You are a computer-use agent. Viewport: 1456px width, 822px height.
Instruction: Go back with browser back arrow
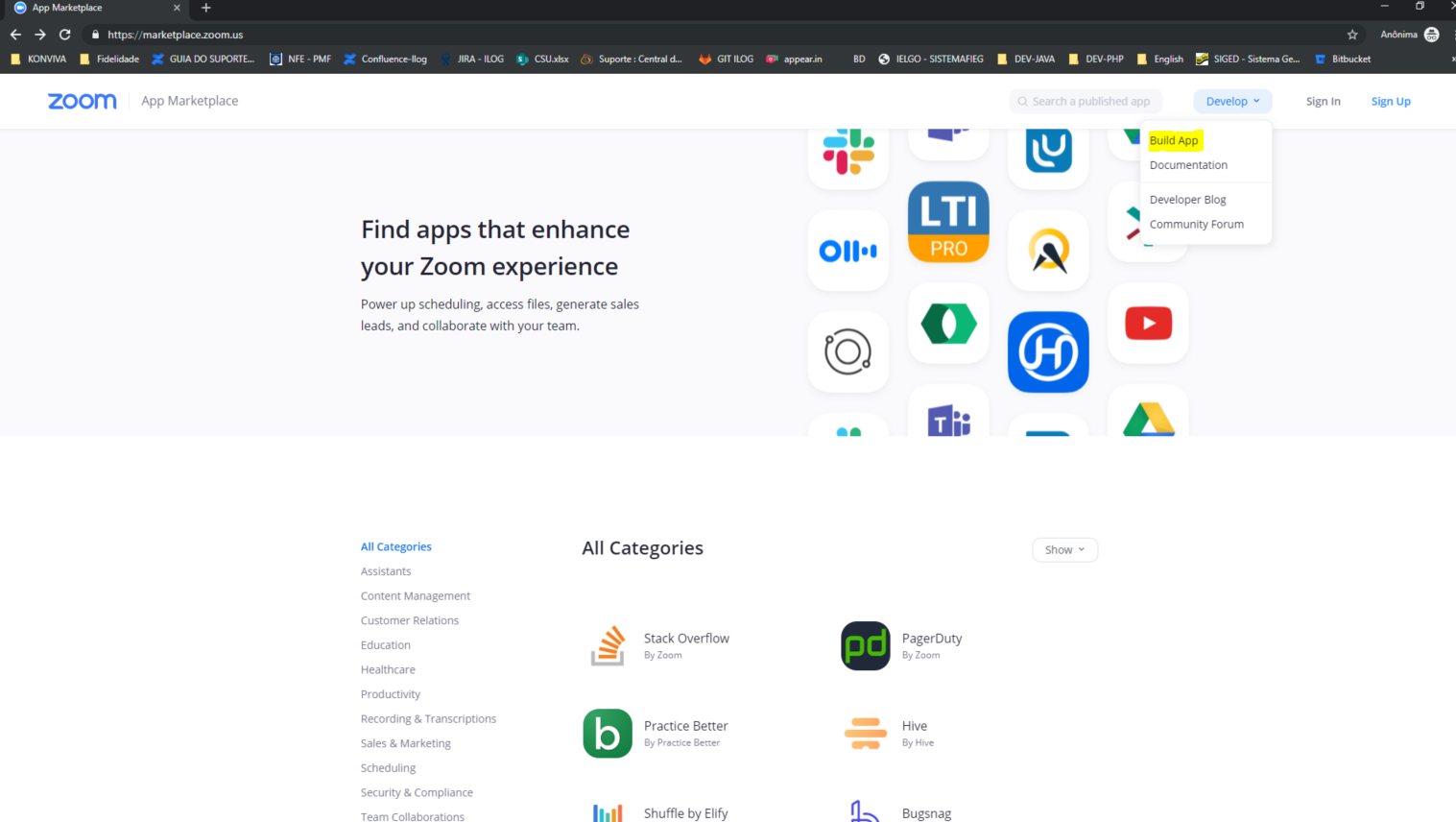point(15,35)
